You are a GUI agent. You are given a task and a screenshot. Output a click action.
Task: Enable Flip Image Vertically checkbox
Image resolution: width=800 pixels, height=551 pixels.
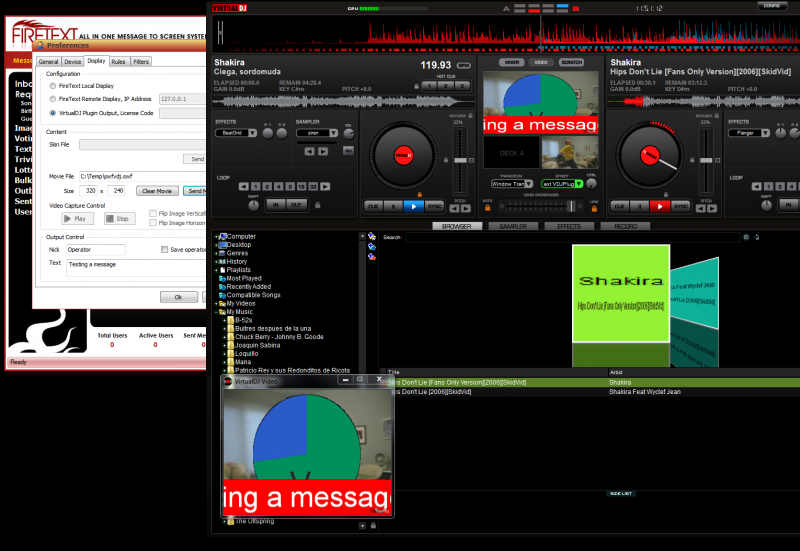point(152,213)
